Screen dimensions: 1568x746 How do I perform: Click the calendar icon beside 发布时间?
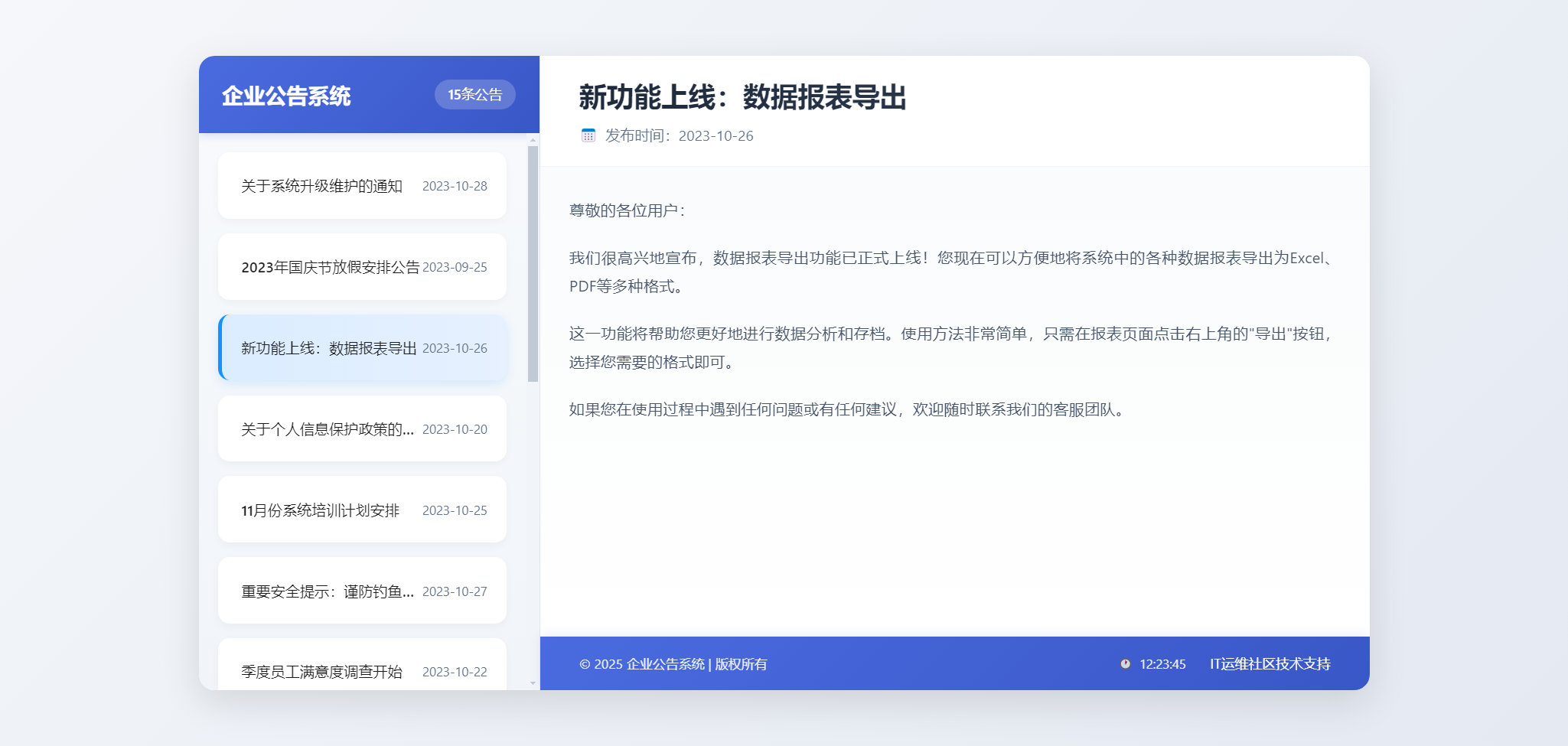tap(588, 135)
